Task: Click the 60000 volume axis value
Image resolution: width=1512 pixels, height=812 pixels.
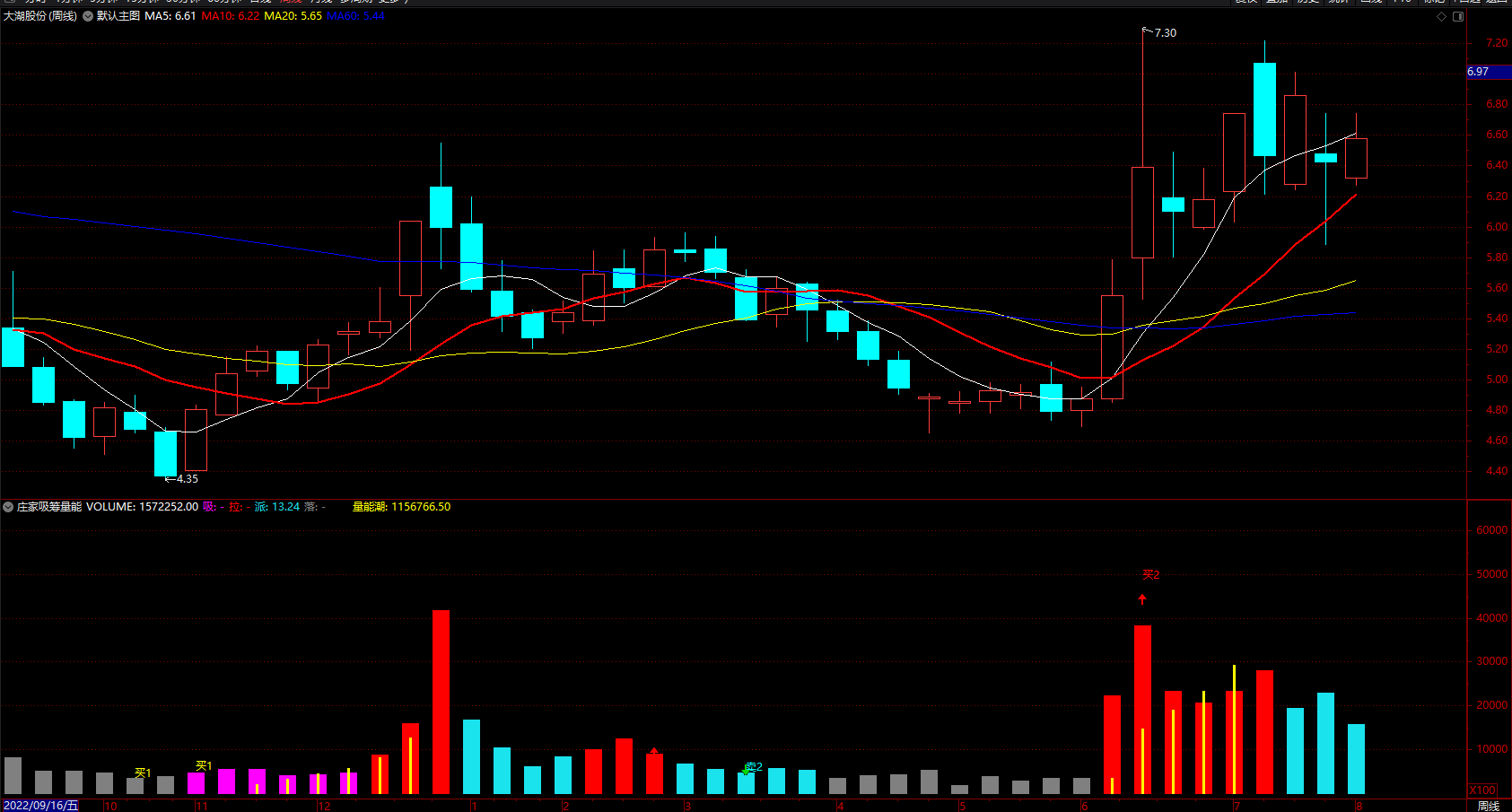Action: 1491,530
